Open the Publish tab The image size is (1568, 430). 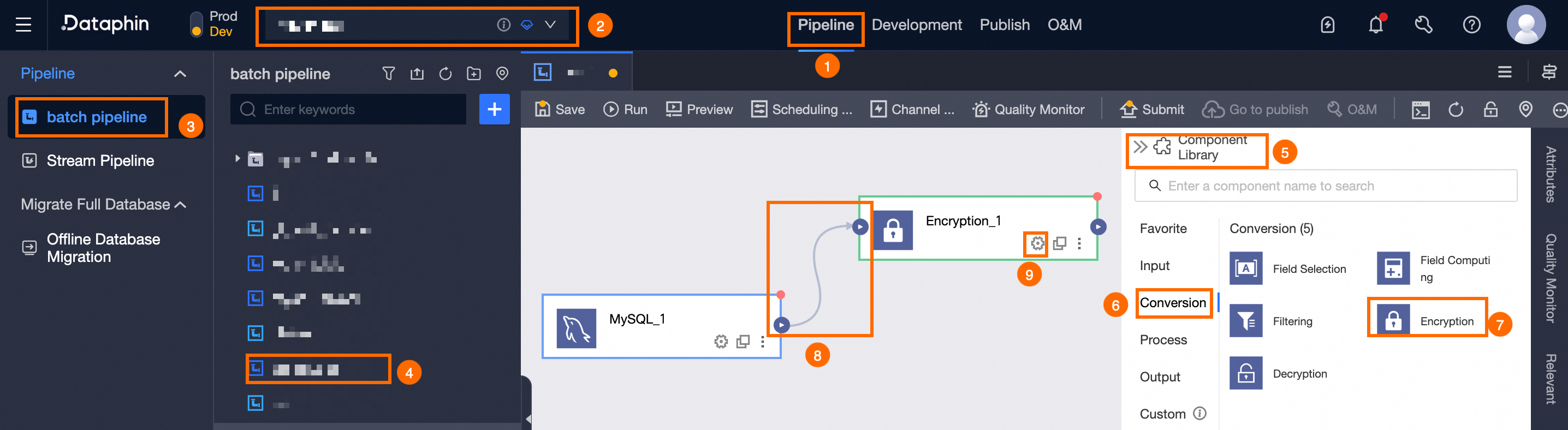[x=1005, y=25]
